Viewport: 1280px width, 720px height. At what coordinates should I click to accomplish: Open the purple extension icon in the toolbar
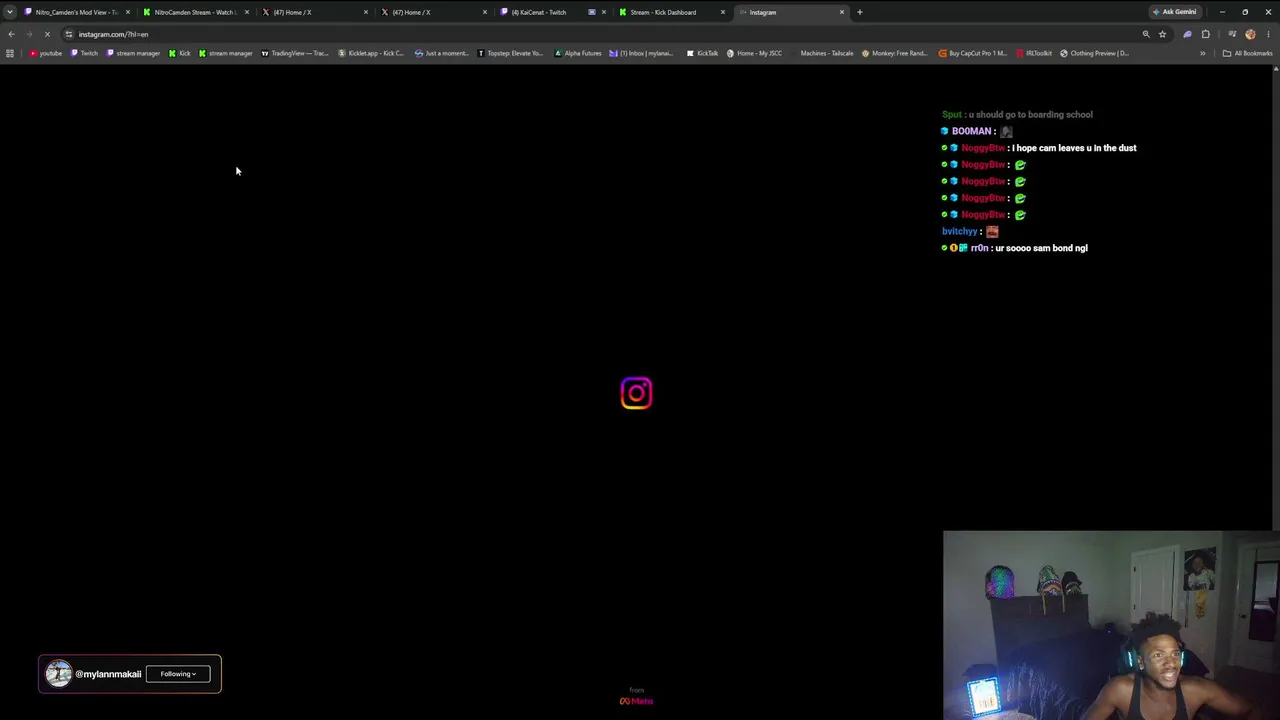(x=1187, y=34)
